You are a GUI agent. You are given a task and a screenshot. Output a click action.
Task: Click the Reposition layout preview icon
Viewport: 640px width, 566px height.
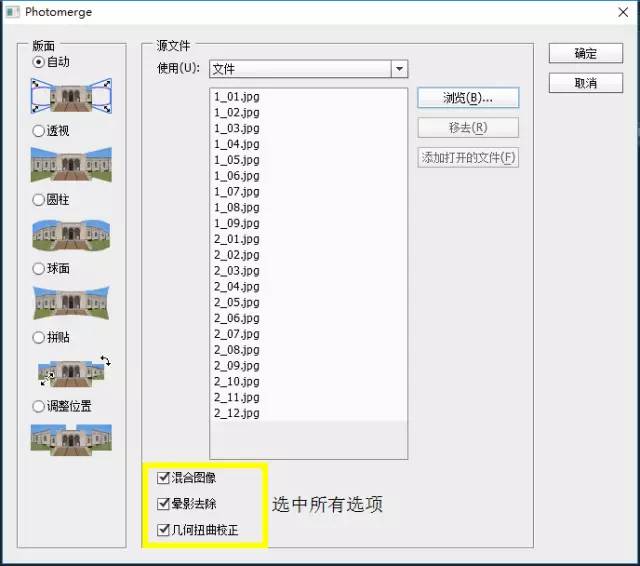pos(71,439)
